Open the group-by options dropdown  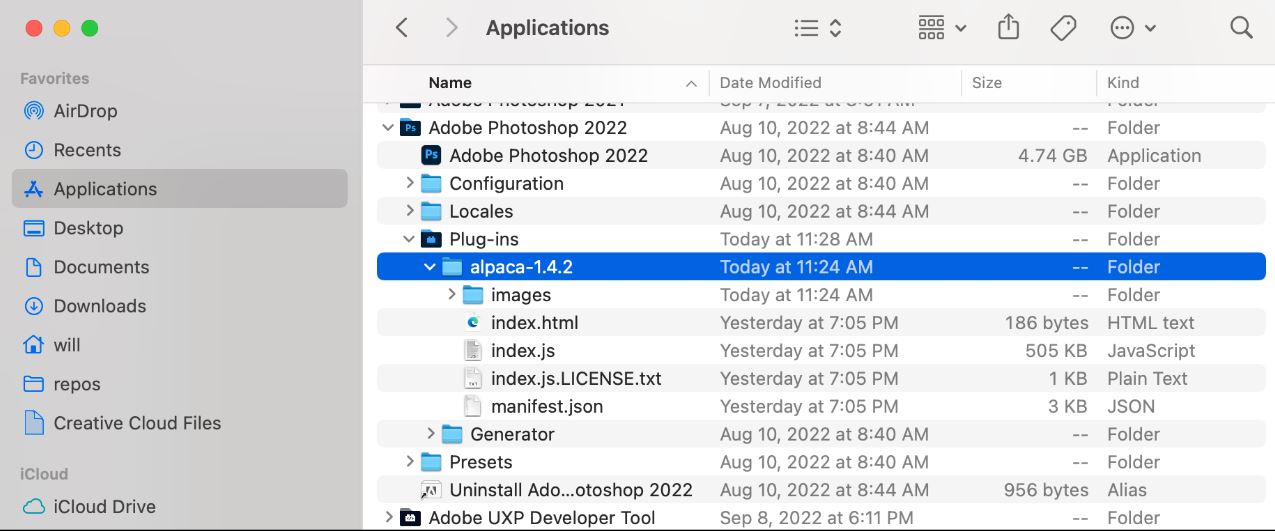pos(942,28)
